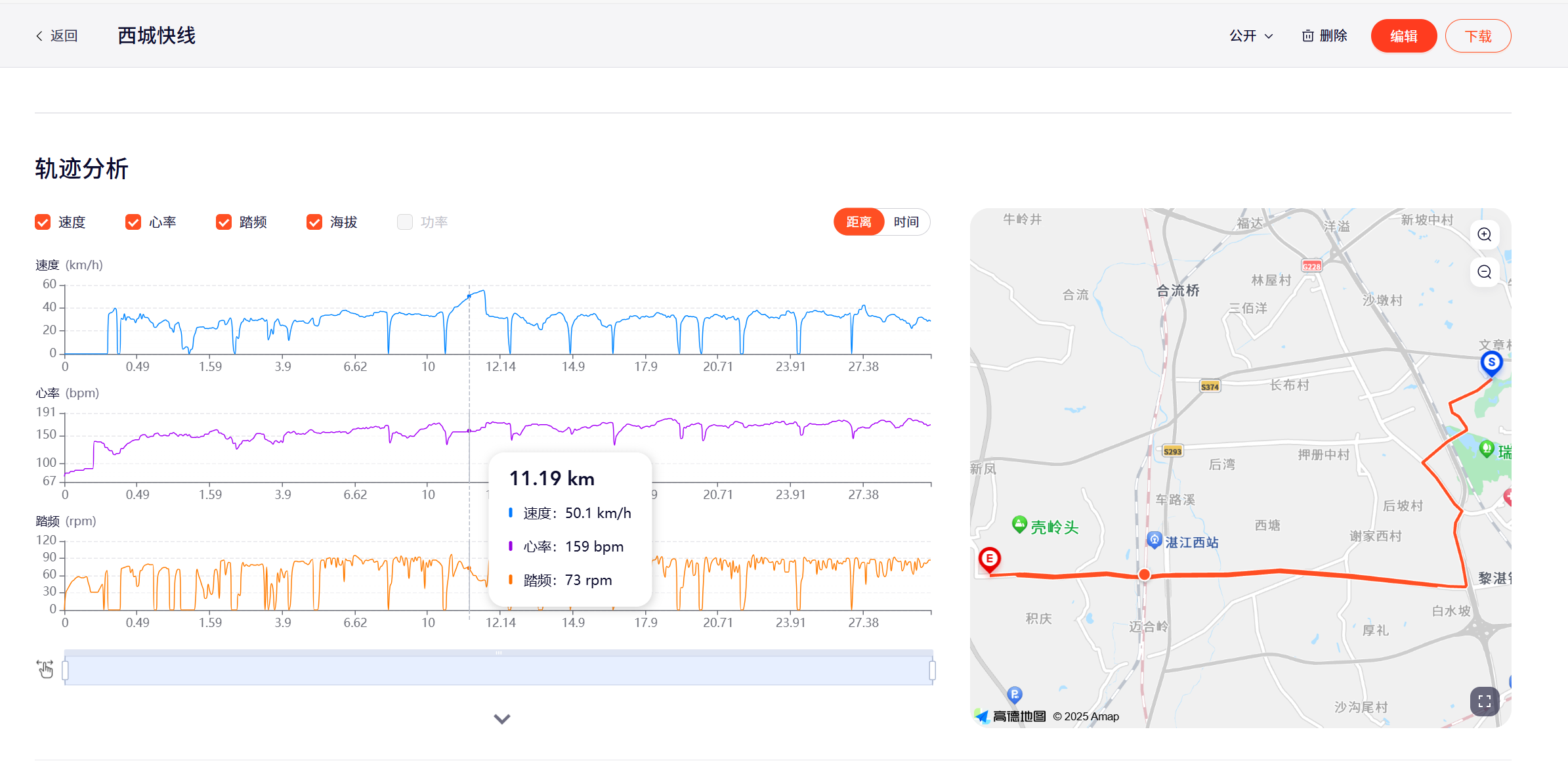Open the 公开 visibility dropdown

pos(1250,36)
